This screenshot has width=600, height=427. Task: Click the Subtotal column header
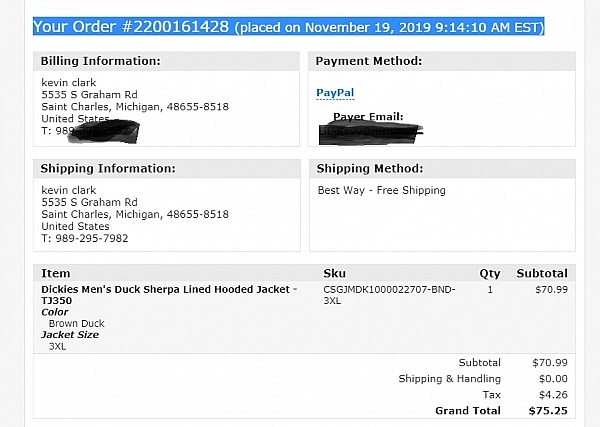tap(541, 273)
